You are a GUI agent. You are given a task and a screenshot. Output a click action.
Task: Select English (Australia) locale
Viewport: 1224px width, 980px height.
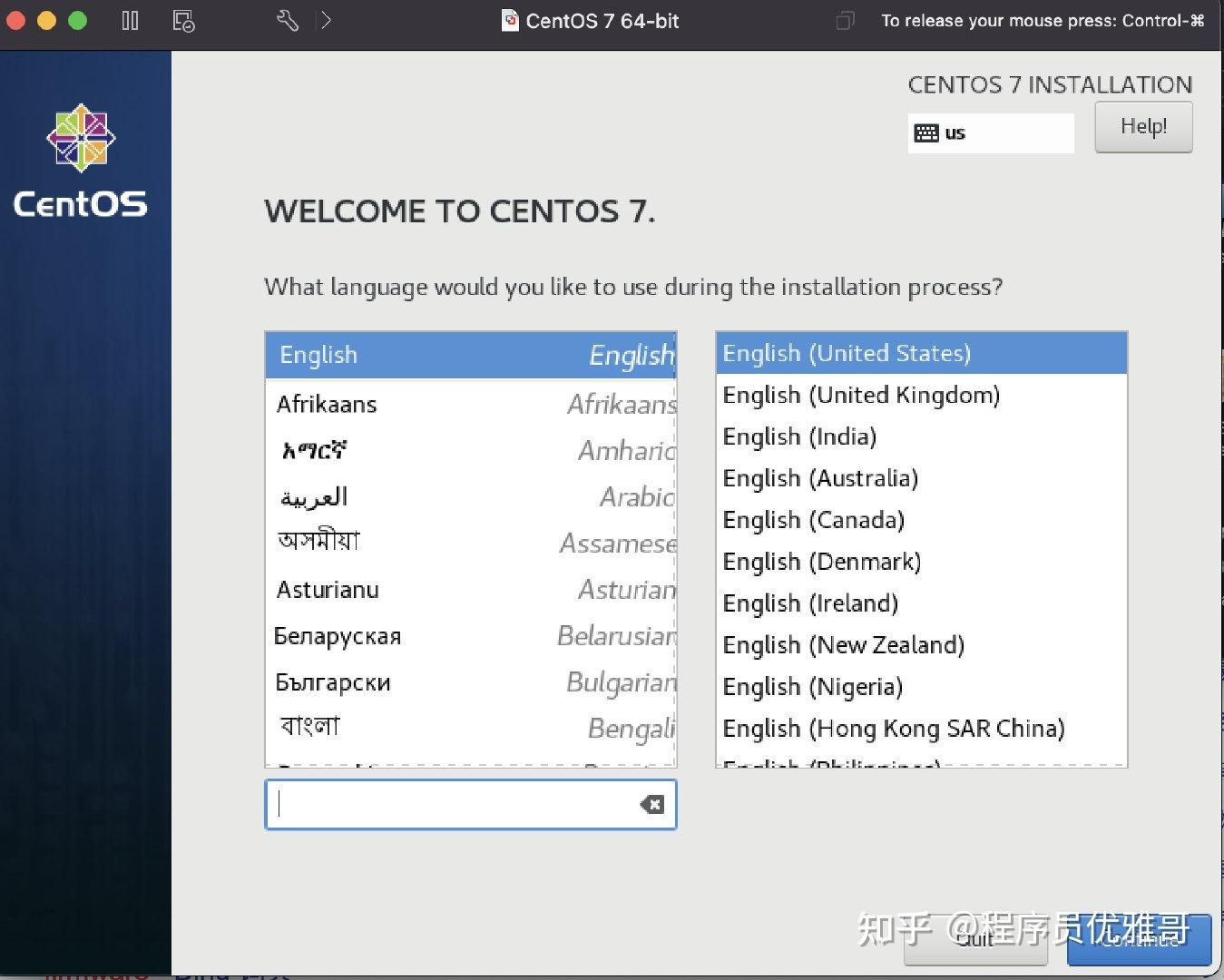point(819,478)
